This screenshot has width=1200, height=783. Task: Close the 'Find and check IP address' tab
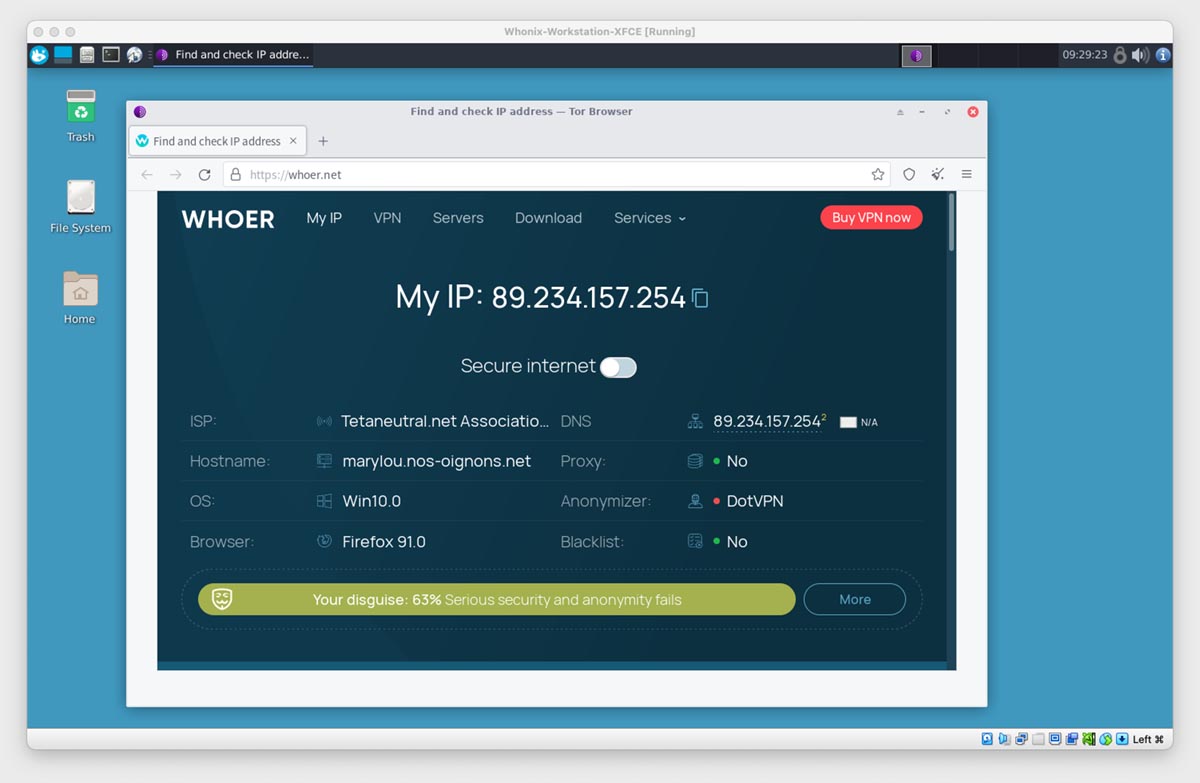(293, 141)
